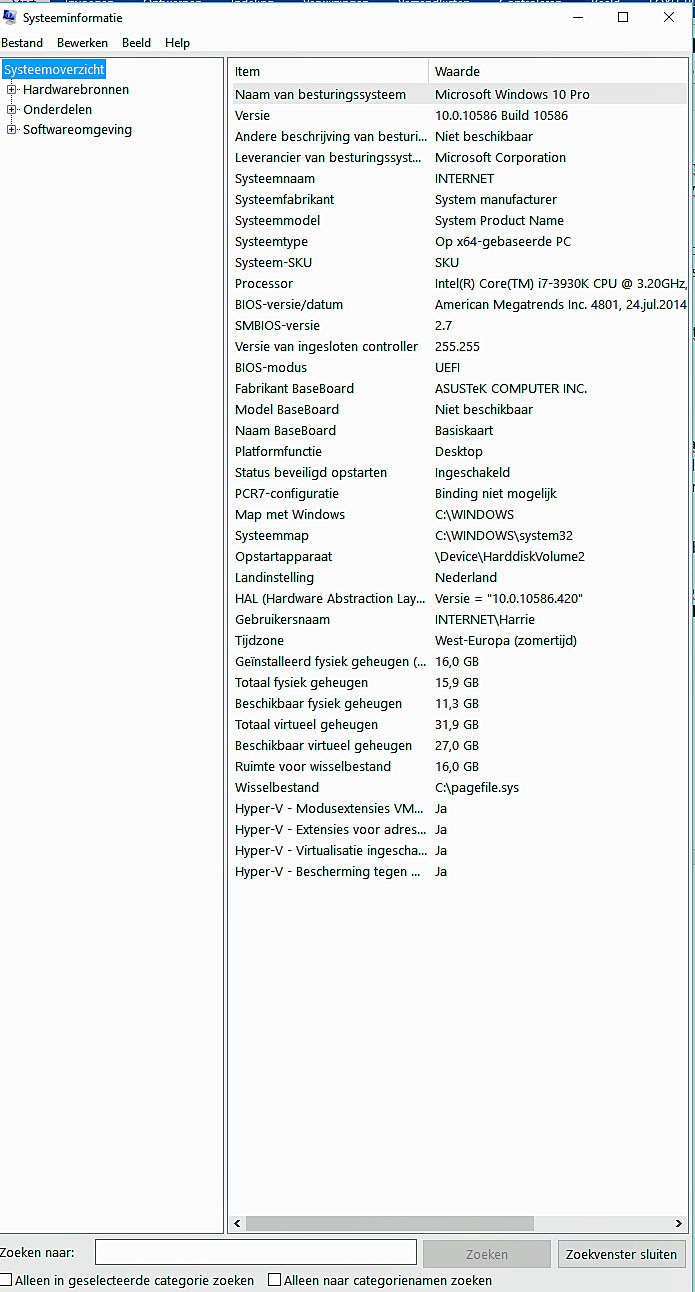
Task: Click the value Microsoft Corporation
Action: [x=500, y=157]
